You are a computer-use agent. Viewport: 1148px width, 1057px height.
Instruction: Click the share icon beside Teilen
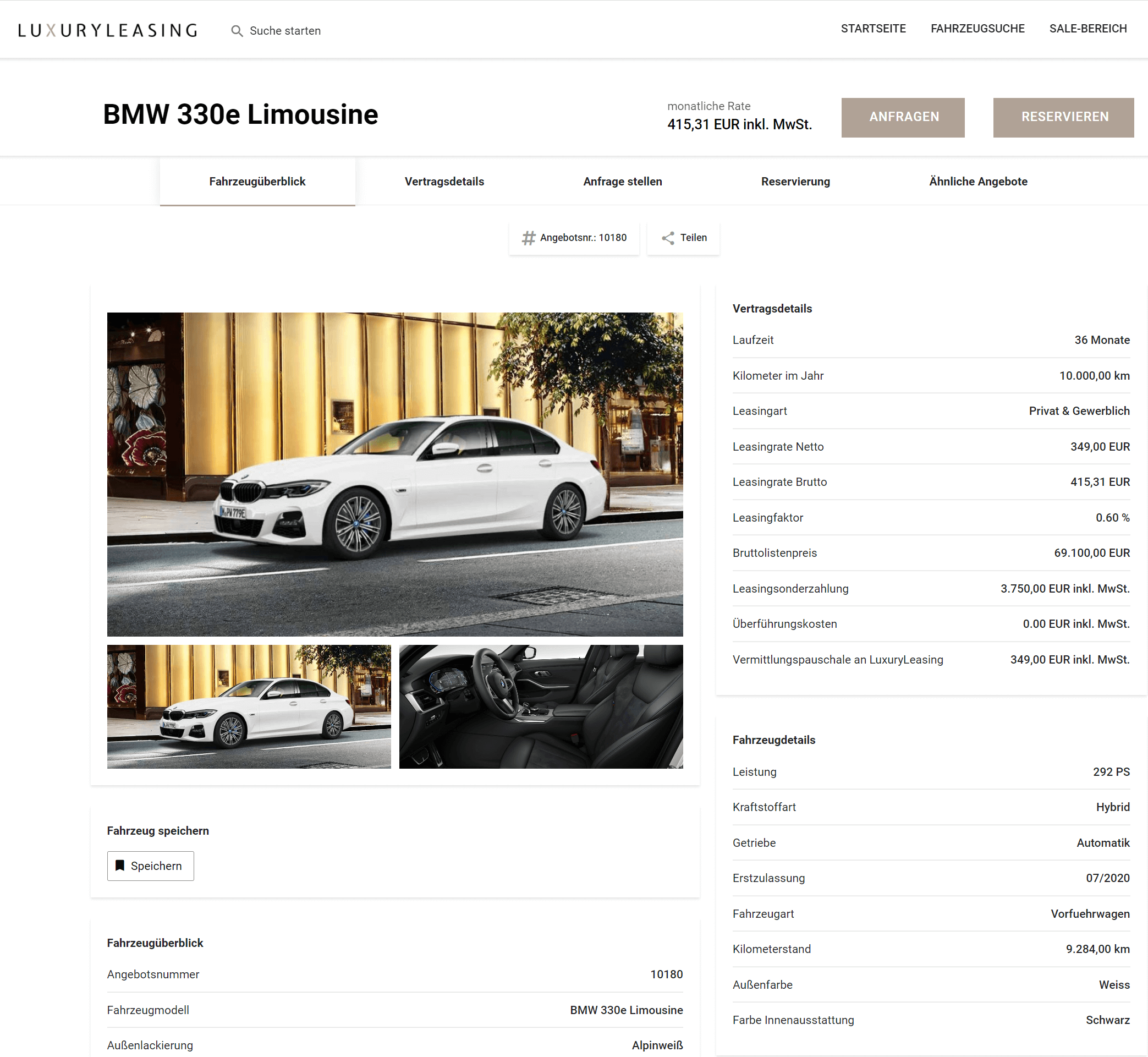click(668, 238)
